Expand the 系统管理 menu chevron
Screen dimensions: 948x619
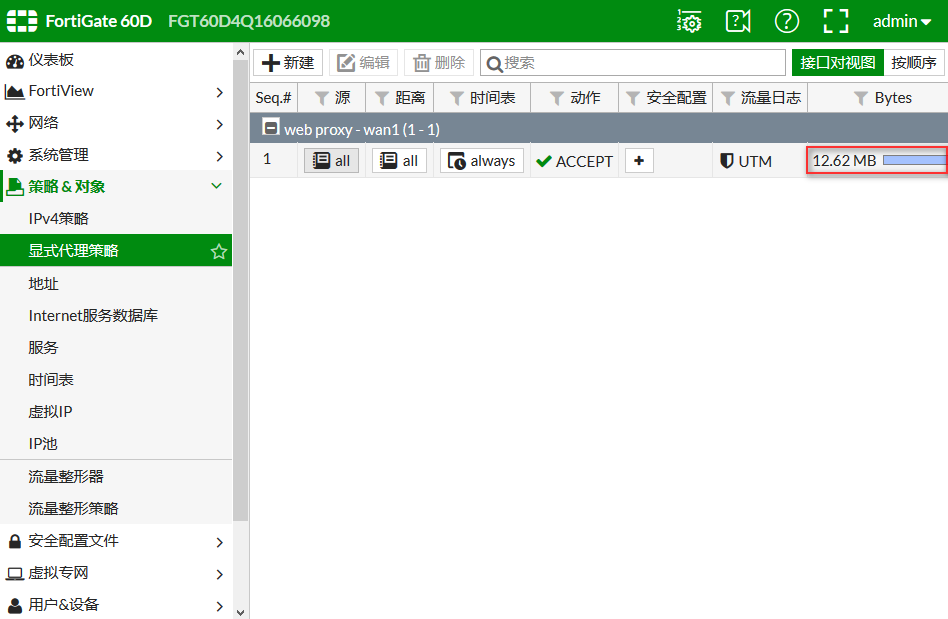pos(219,156)
